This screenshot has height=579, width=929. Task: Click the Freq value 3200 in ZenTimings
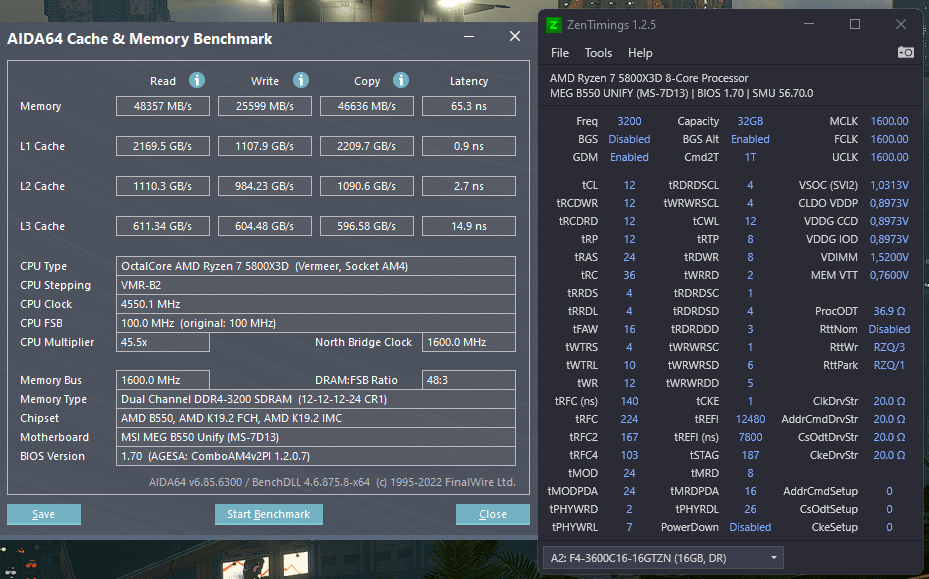point(629,121)
